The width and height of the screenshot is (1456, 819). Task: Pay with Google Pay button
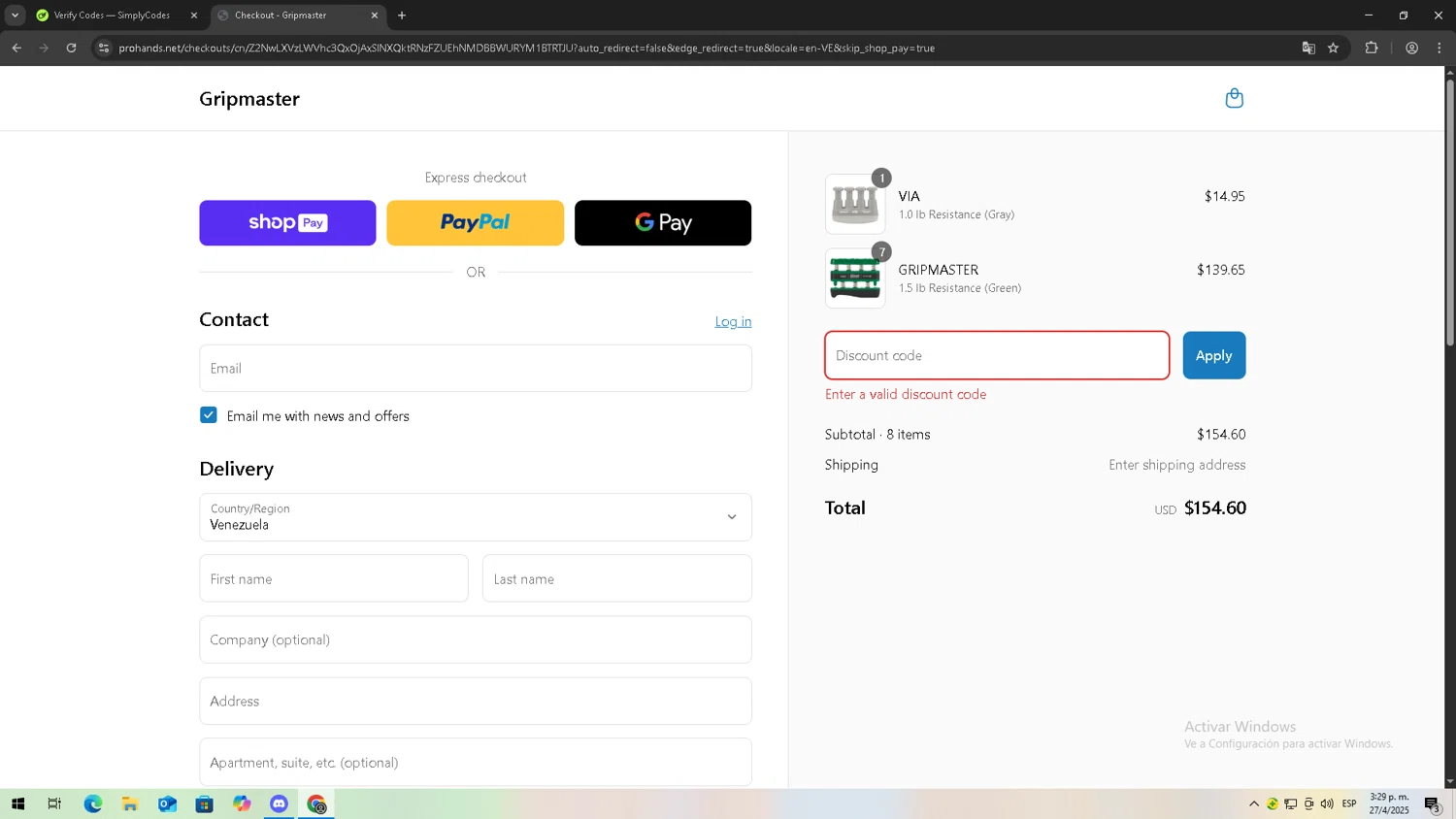pyautogui.click(x=663, y=222)
